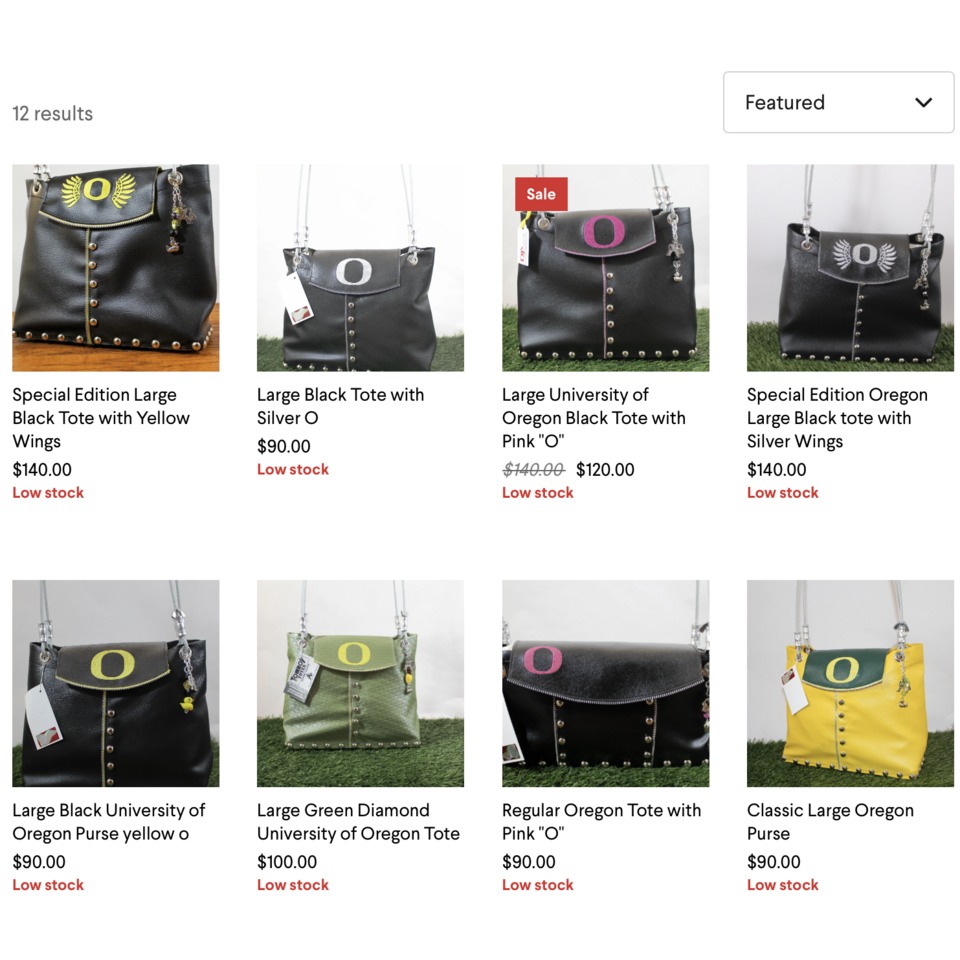Open the Regular Oregon Tote image

[x=606, y=683]
